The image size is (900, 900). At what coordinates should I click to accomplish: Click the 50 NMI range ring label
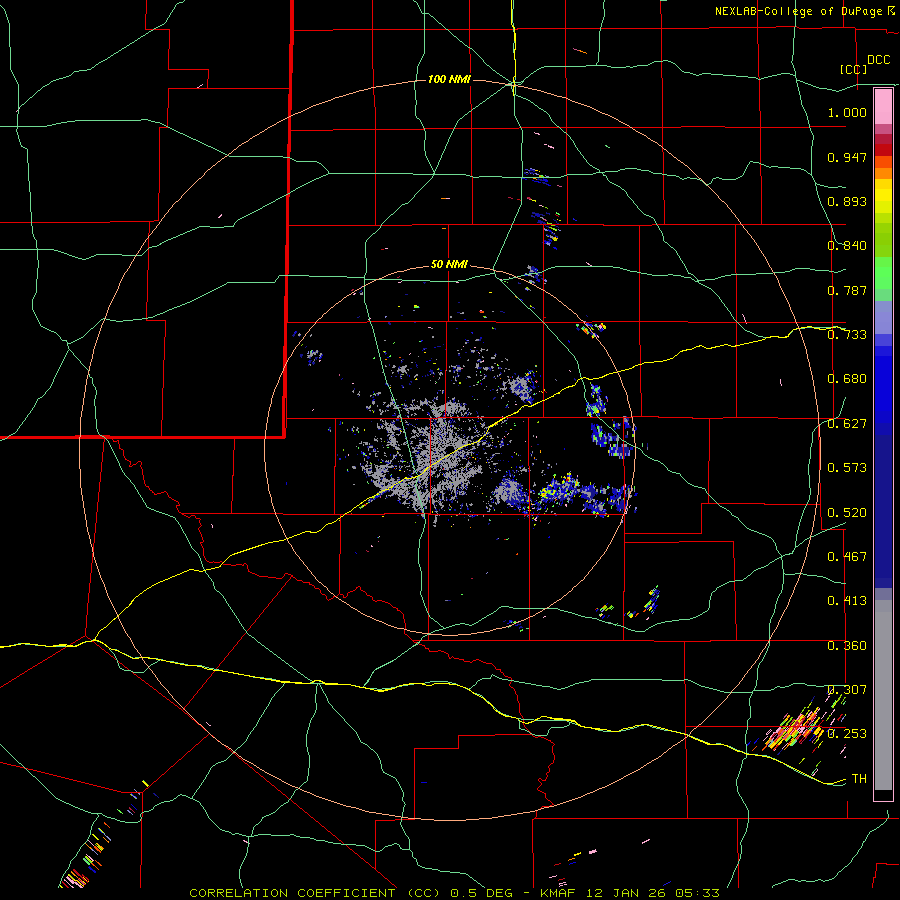449,265
